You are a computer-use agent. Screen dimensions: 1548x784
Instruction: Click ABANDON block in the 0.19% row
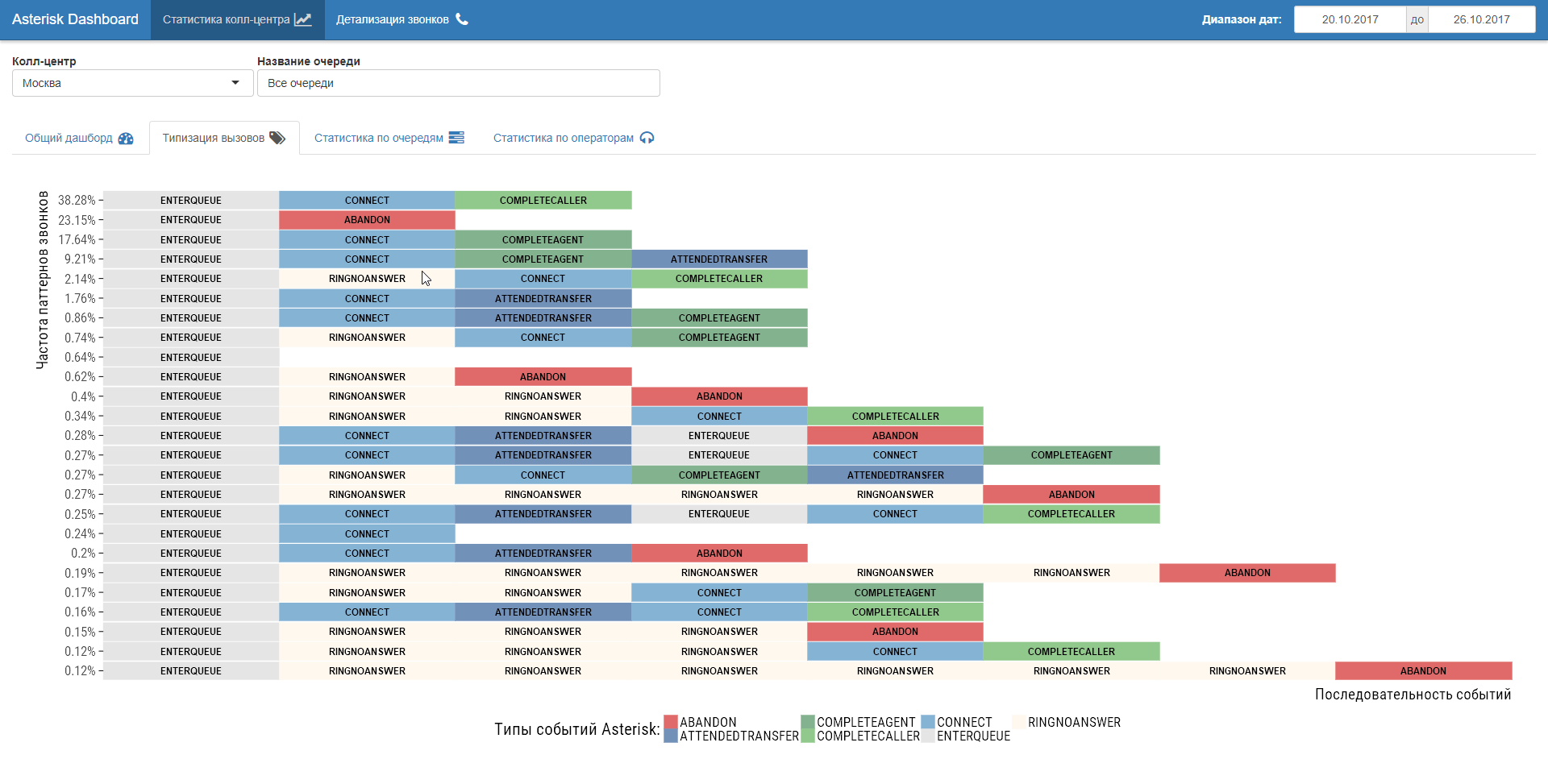(x=1248, y=573)
